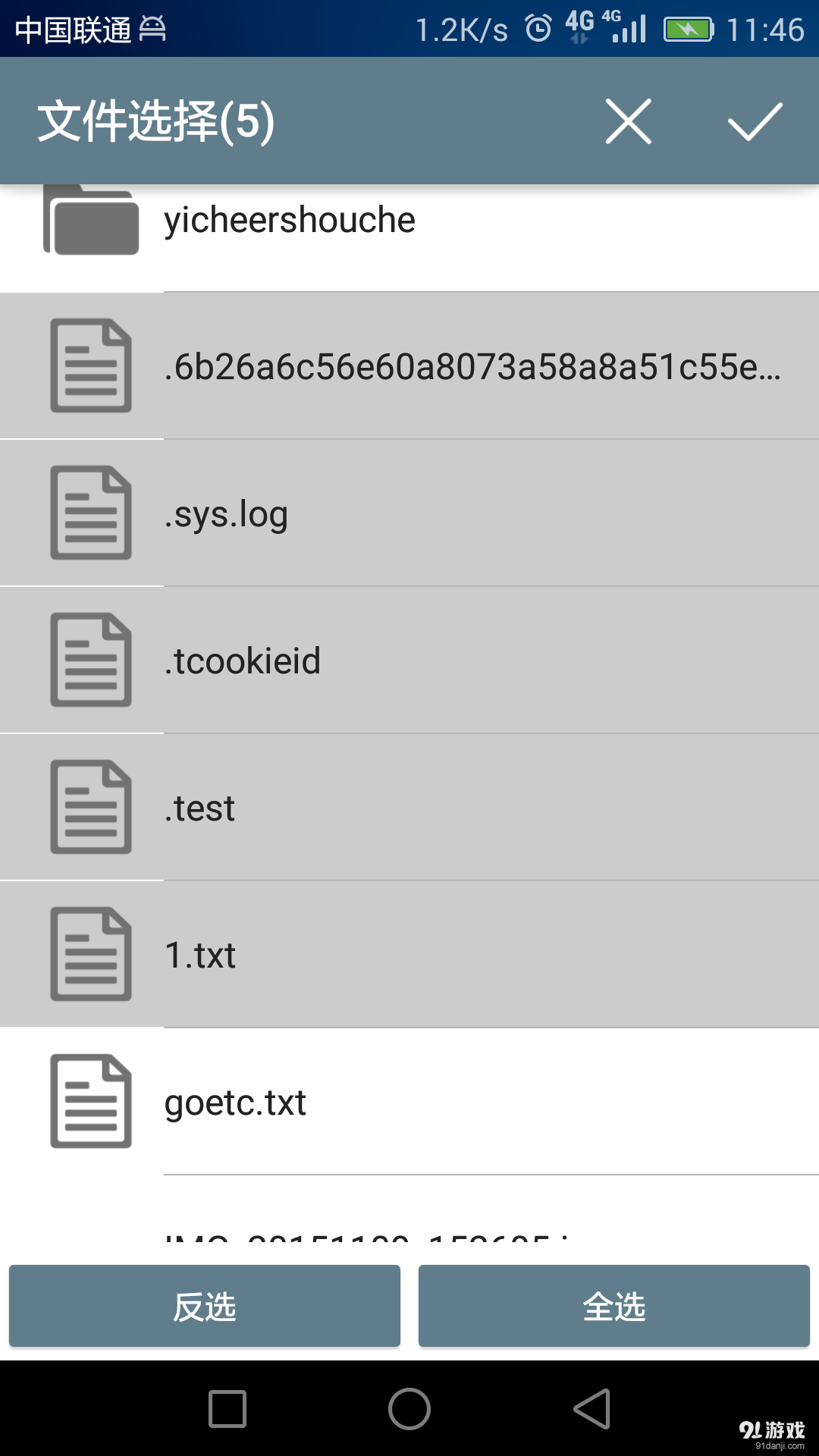Image resolution: width=819 pixels, height=1456 pixels.
Task: Tap the document icon beside goetc.txt
Action: tap(91, 1101)
